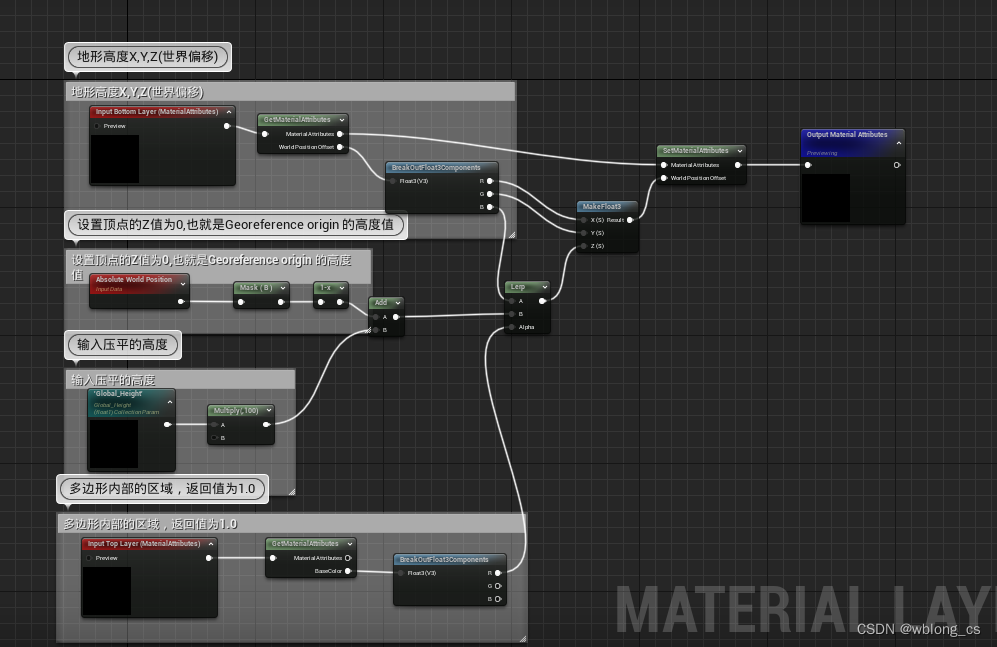Open the Multiply(,100) node dropdown
The image size is (997, 647).
pos(269,411)
